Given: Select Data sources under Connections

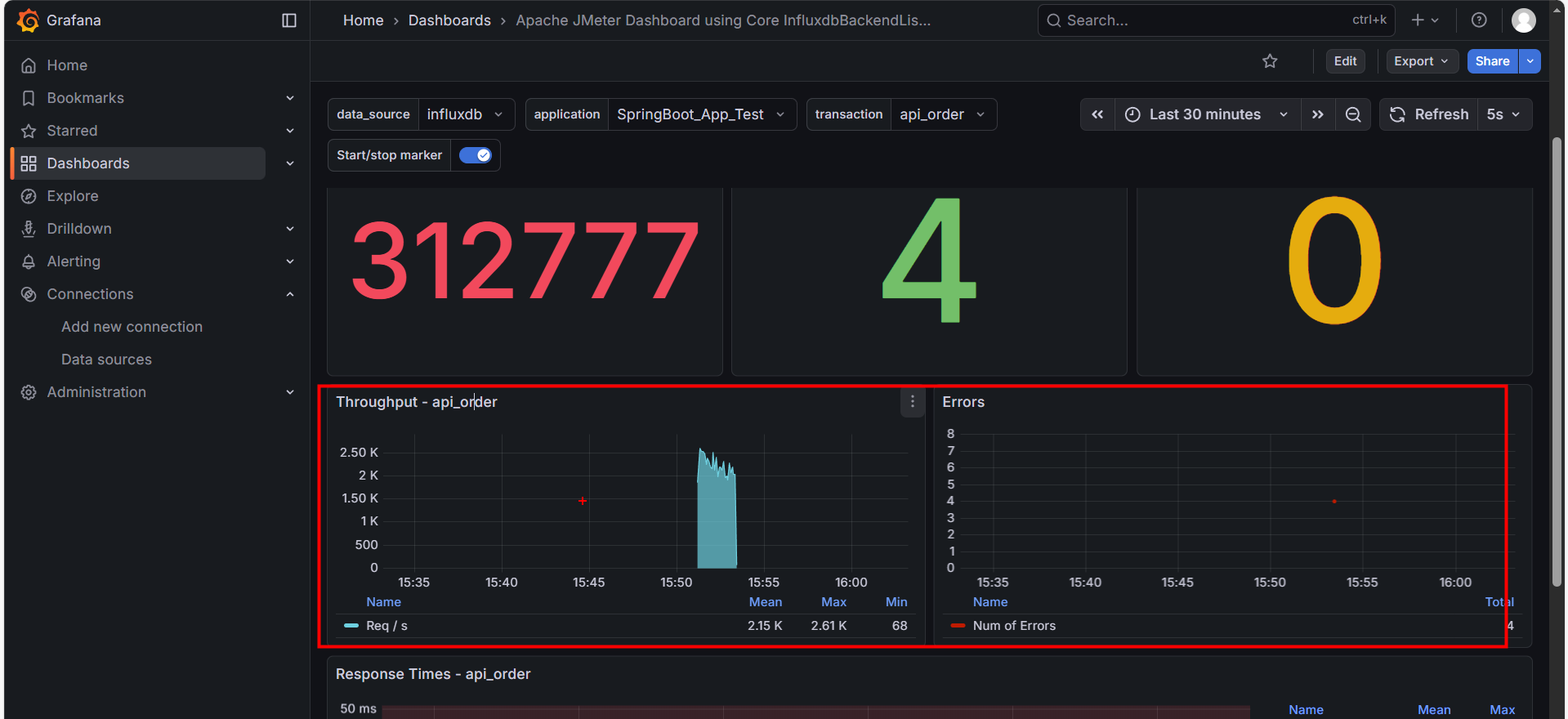Looking at the screenshot, I should coord(106,359).
